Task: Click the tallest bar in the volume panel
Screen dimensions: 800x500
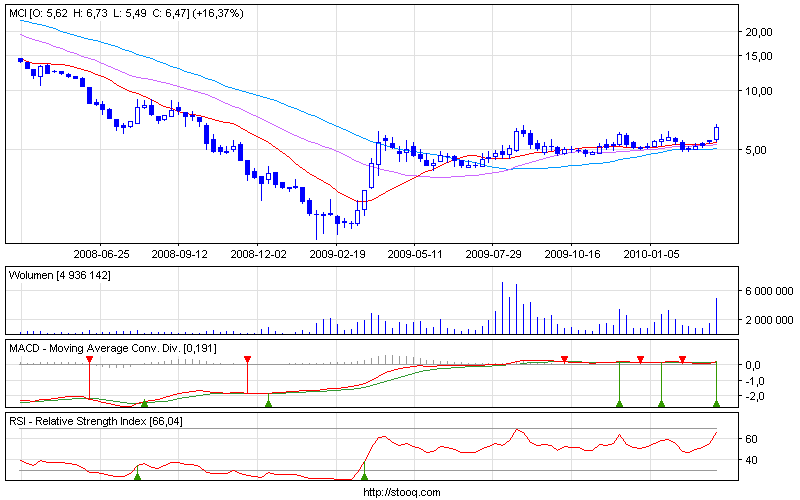Action: coord(502,308)
